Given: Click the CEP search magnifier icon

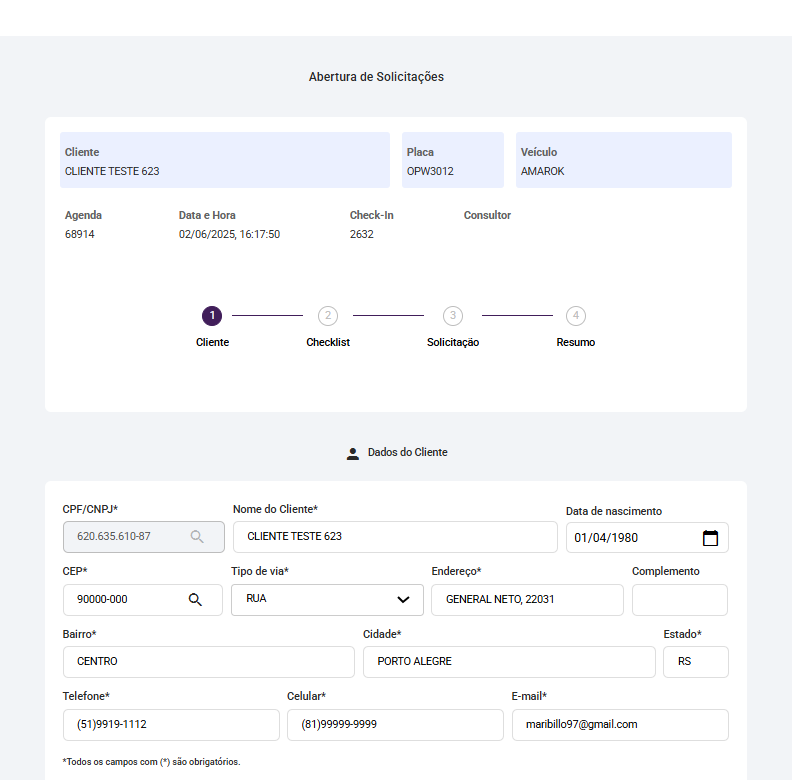Looking at the screenshot, I should point(195,600).
